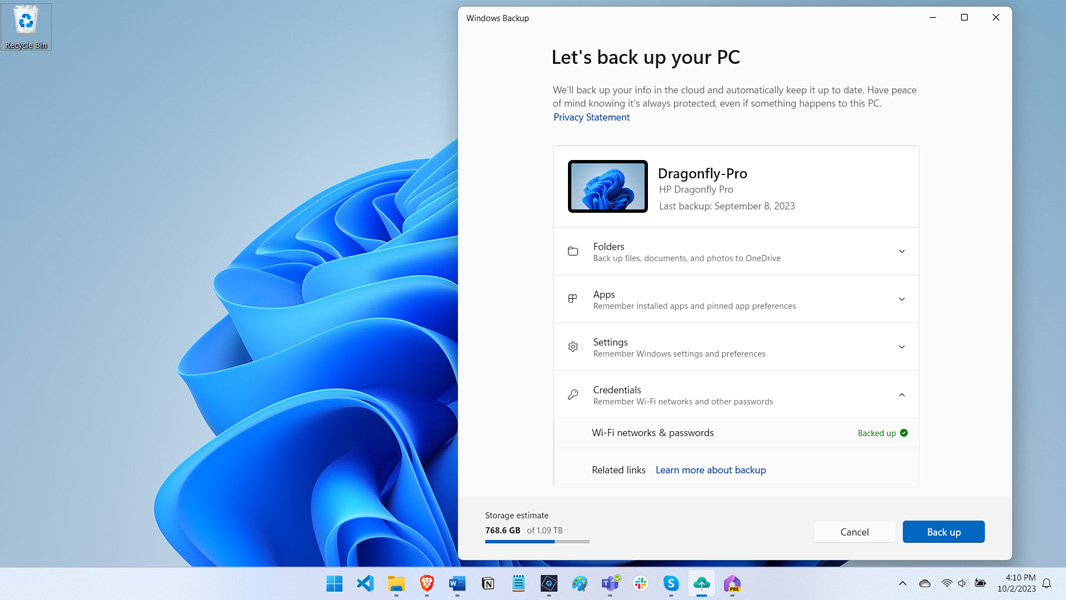This screenshot has width=1066, height=600.
Task: Open Slack from the taskbar
Action: point(641,583)
